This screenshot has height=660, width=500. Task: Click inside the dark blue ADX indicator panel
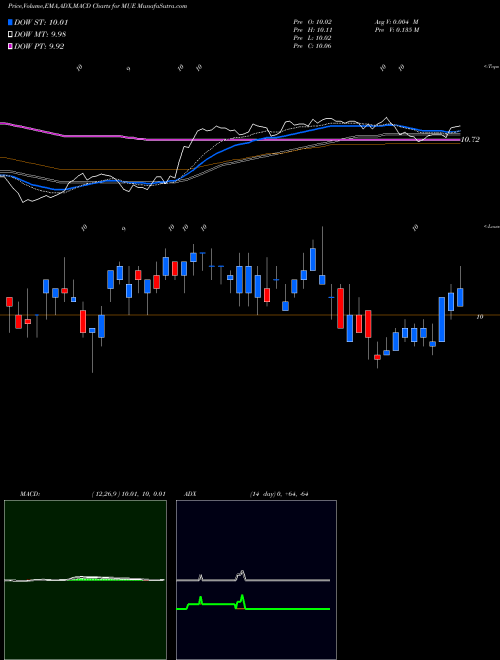coord(256,580)
